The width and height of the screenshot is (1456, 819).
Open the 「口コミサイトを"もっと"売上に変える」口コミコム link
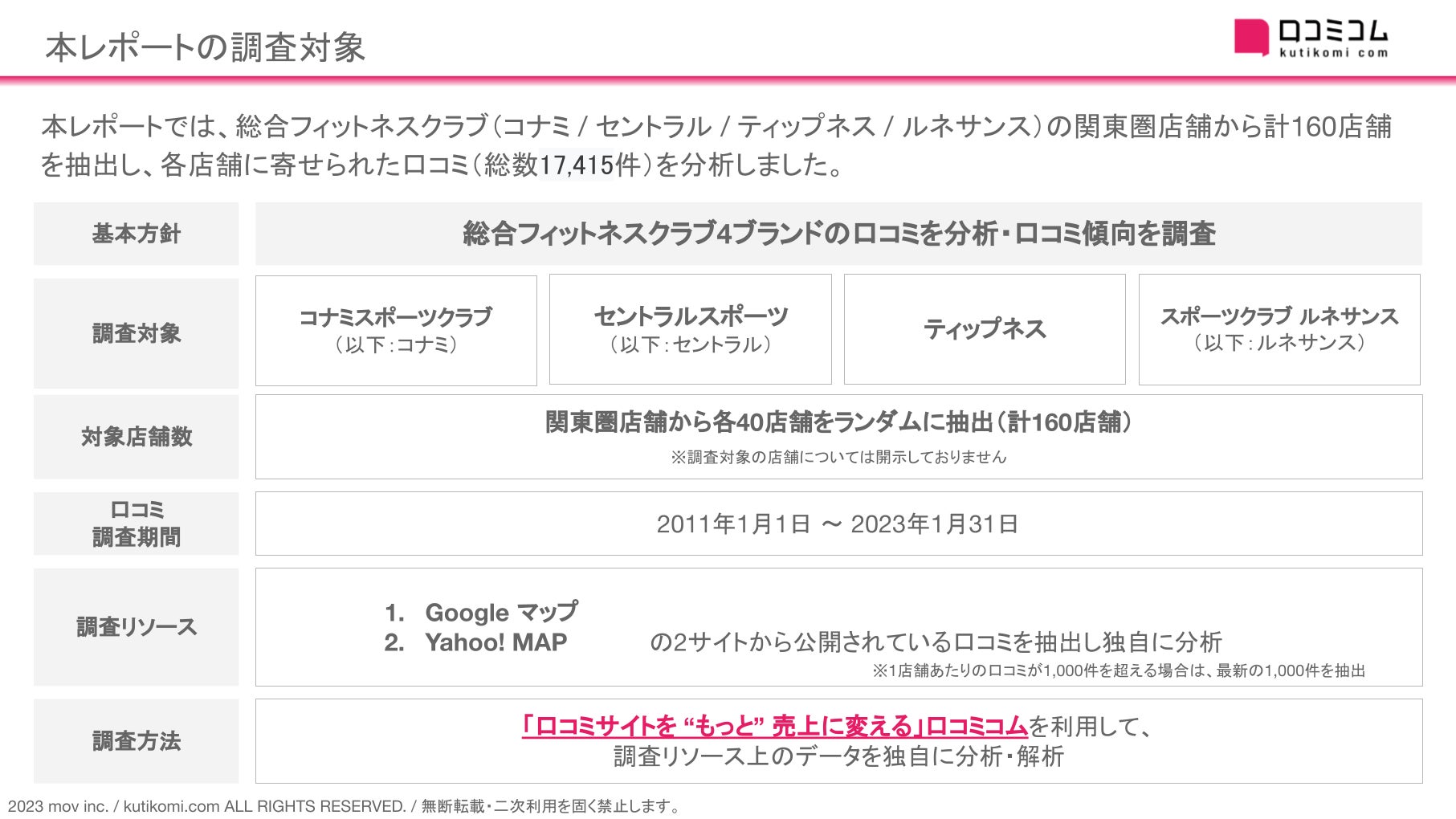(x=774, y=726)
